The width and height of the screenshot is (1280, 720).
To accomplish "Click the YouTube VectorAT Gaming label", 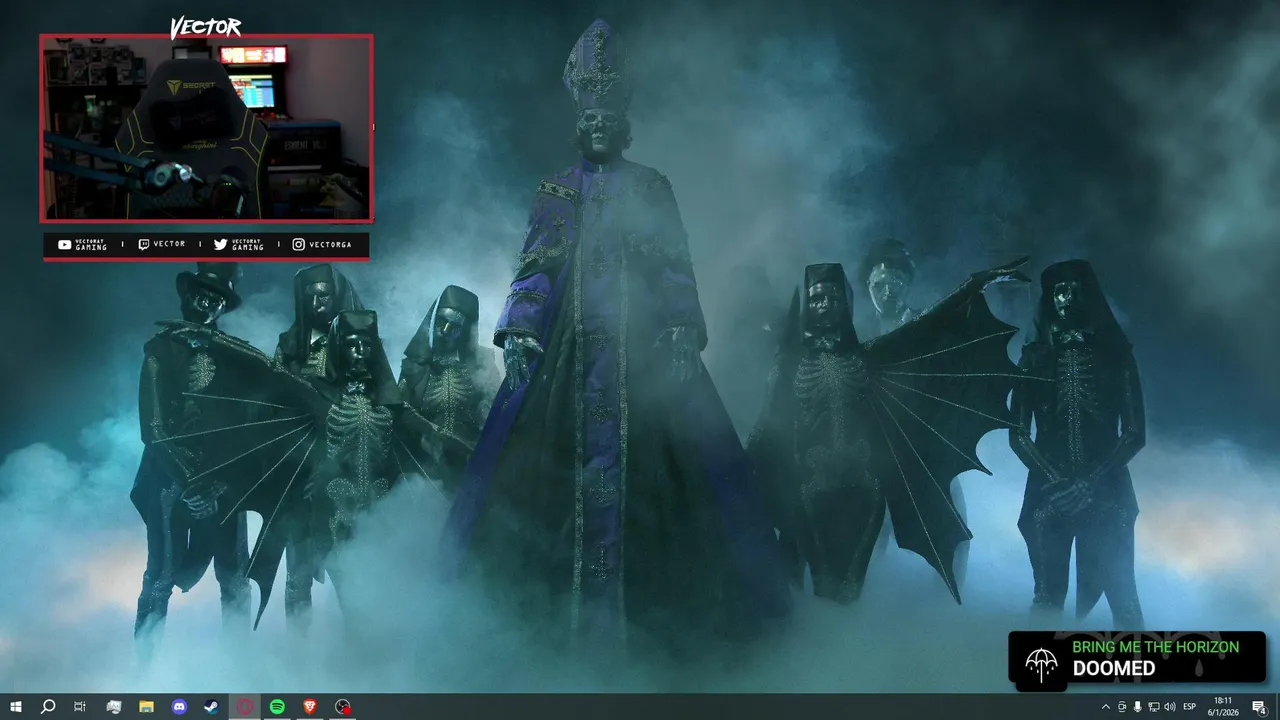I will [82, 245].
